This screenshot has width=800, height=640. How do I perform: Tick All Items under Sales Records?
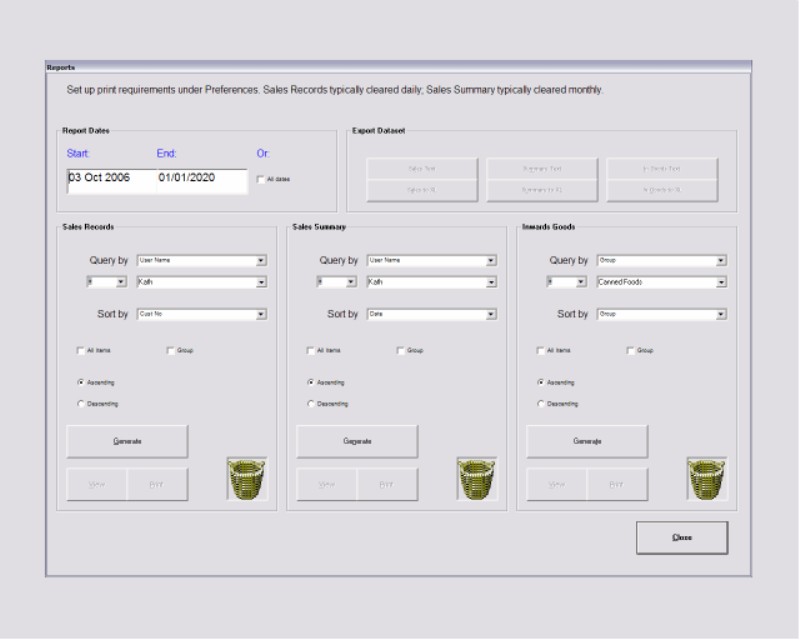pyautogui.click(x=81, y=351)
